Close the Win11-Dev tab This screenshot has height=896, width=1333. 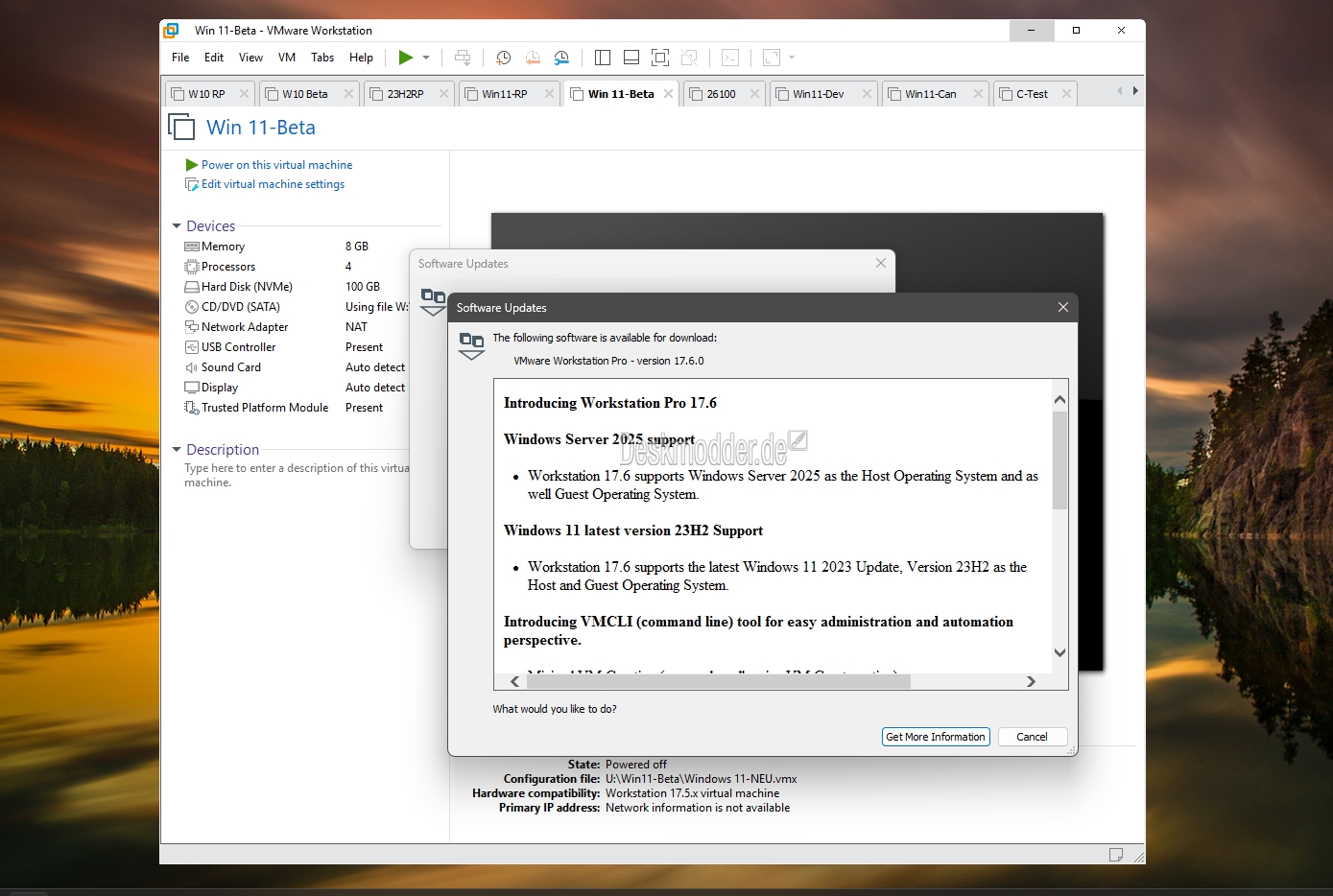click(x=867, y=94)
